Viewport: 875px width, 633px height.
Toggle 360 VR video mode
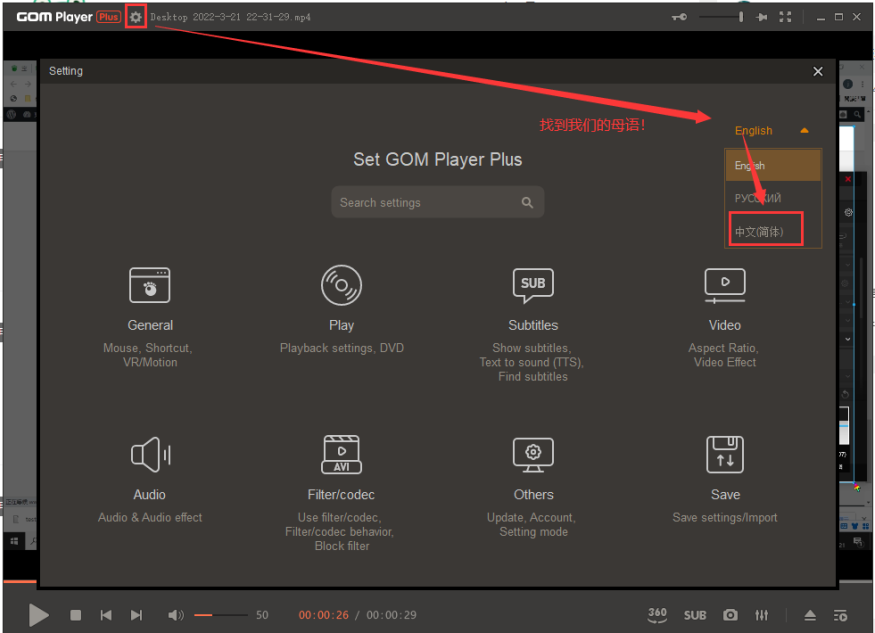(657, 615)
